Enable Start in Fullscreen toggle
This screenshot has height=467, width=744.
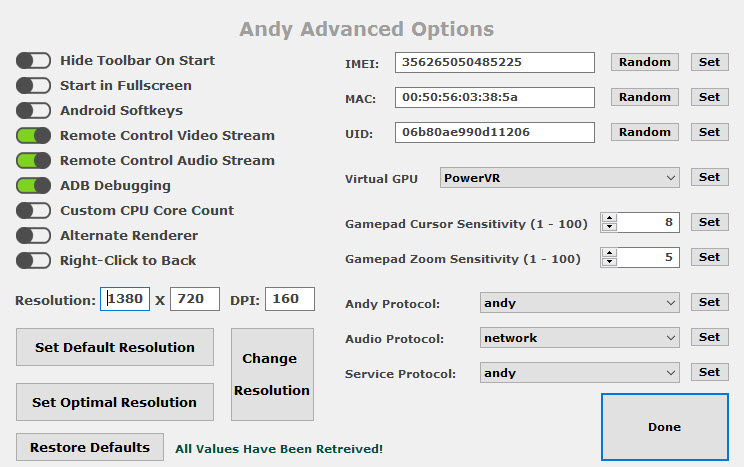pos(33,86)
